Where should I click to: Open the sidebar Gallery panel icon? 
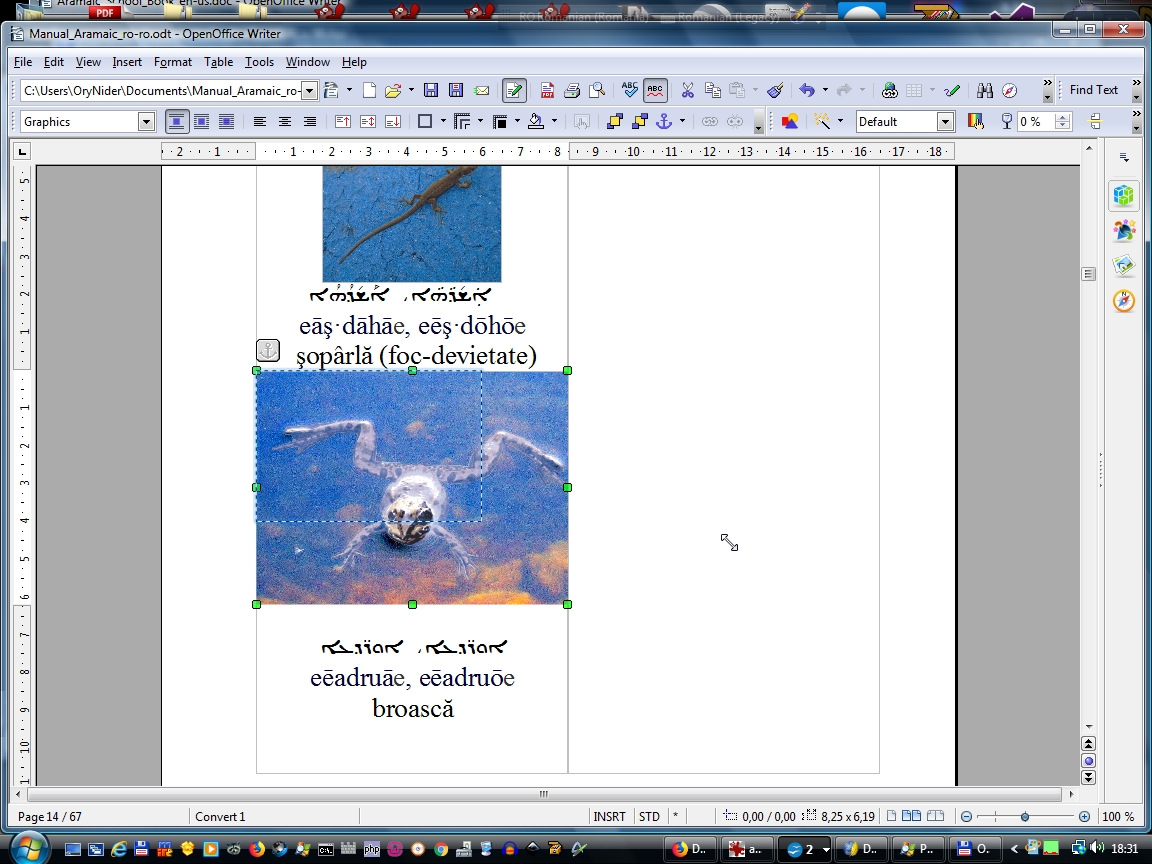click(1124, 265)
